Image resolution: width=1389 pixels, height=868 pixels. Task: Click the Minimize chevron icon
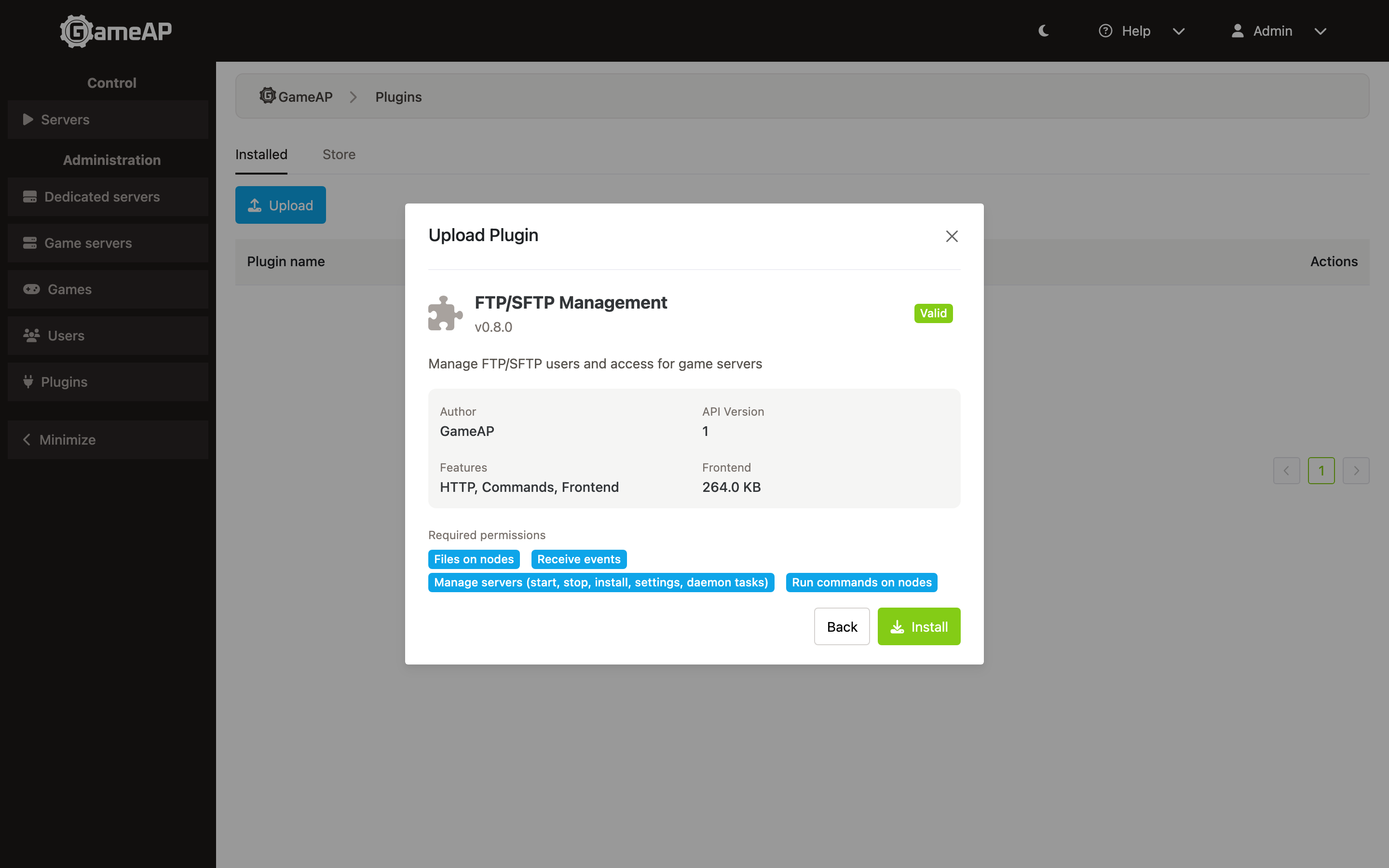pyautogui.click(x=27, y=440)
